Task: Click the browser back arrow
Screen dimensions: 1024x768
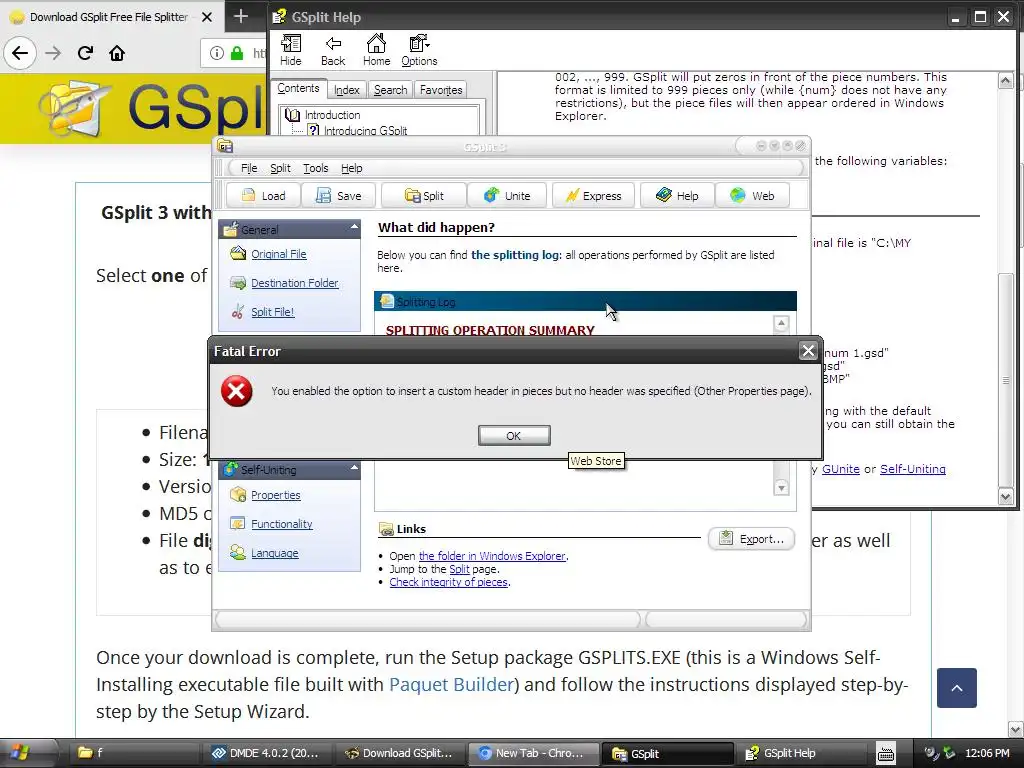Action: (20, 53)
